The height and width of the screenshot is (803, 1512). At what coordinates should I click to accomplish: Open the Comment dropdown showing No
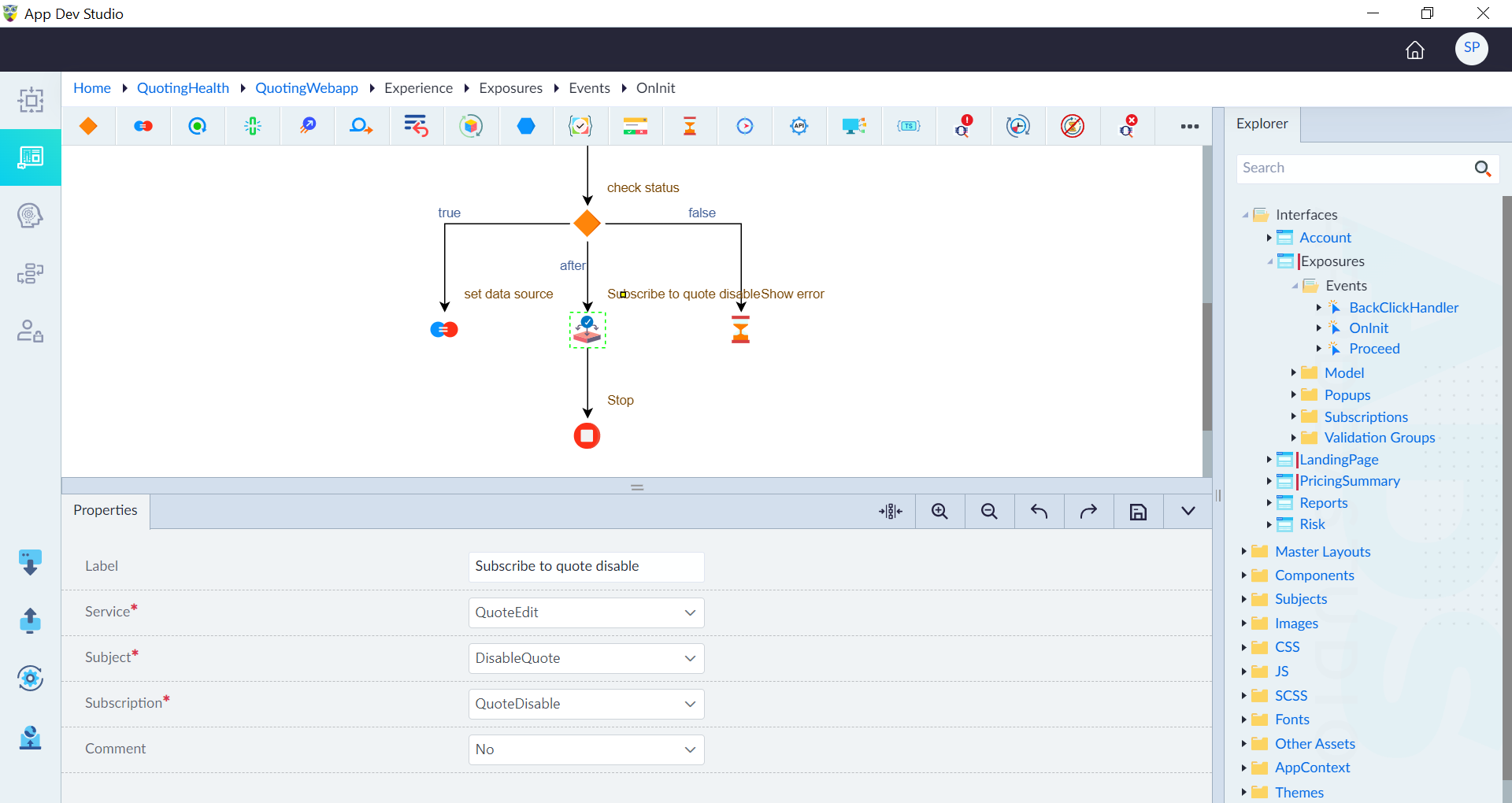[586, 749]
